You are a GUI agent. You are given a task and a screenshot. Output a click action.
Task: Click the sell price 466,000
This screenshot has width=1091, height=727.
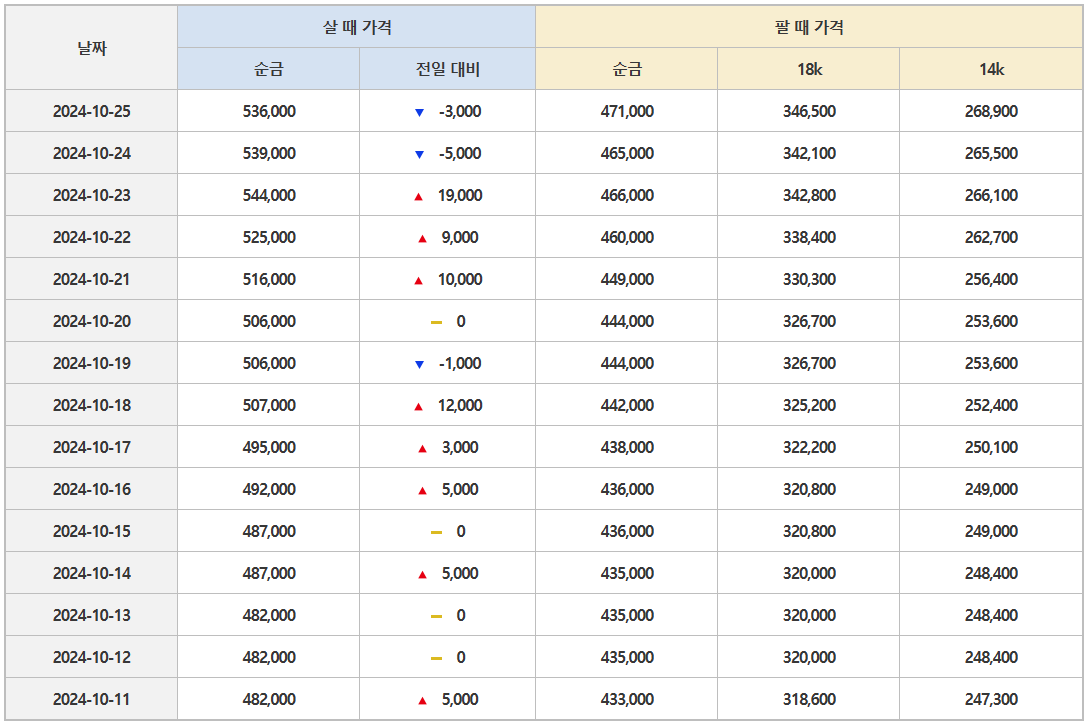click(627, 195)
